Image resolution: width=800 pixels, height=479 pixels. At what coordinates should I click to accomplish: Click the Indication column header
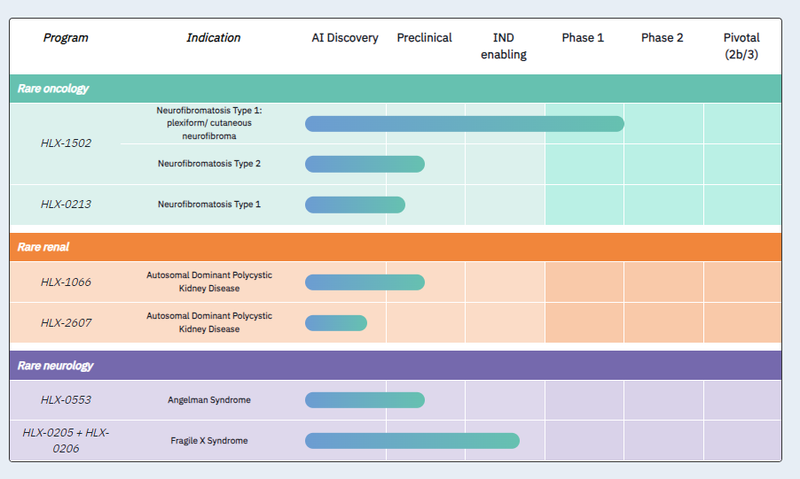pyautogui.click(x=213, y=38)
